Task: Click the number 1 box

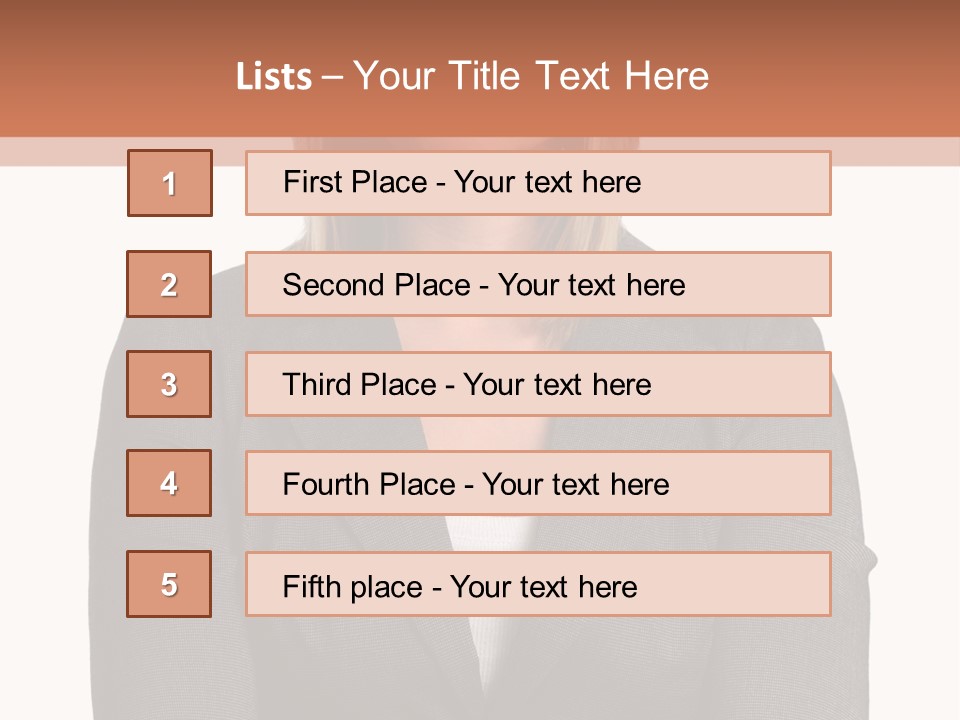Action: click(170, 183)
